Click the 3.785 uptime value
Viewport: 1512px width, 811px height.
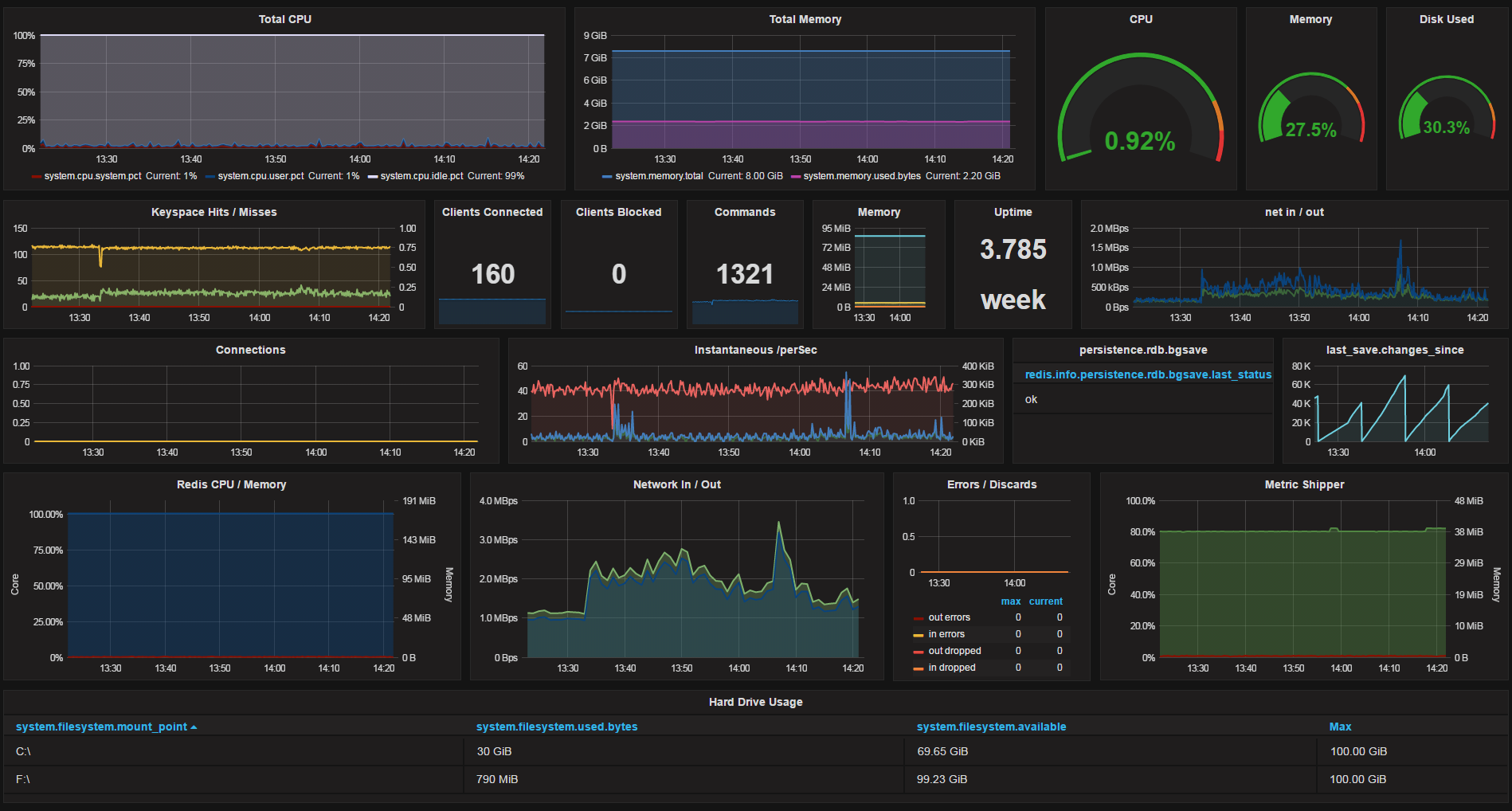pyautogui.click(x=1013, y=249)
